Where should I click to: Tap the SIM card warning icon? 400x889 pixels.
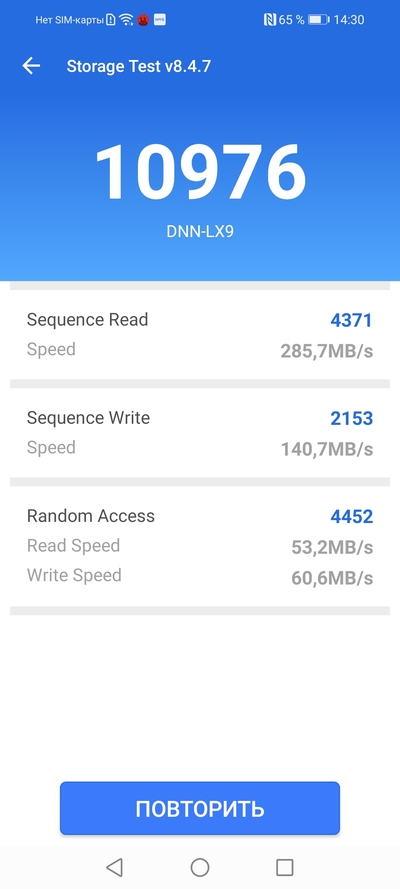click(x=110, y=20)
